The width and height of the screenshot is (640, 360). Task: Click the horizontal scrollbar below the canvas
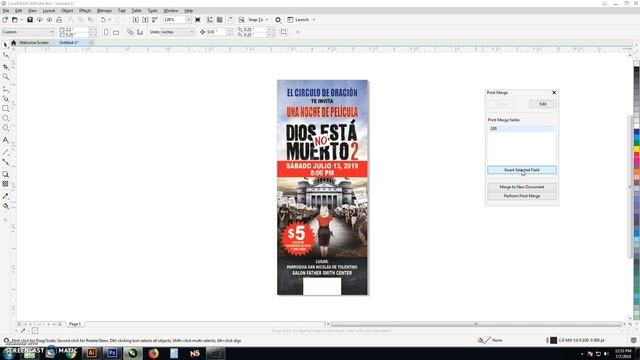point(476,324)
